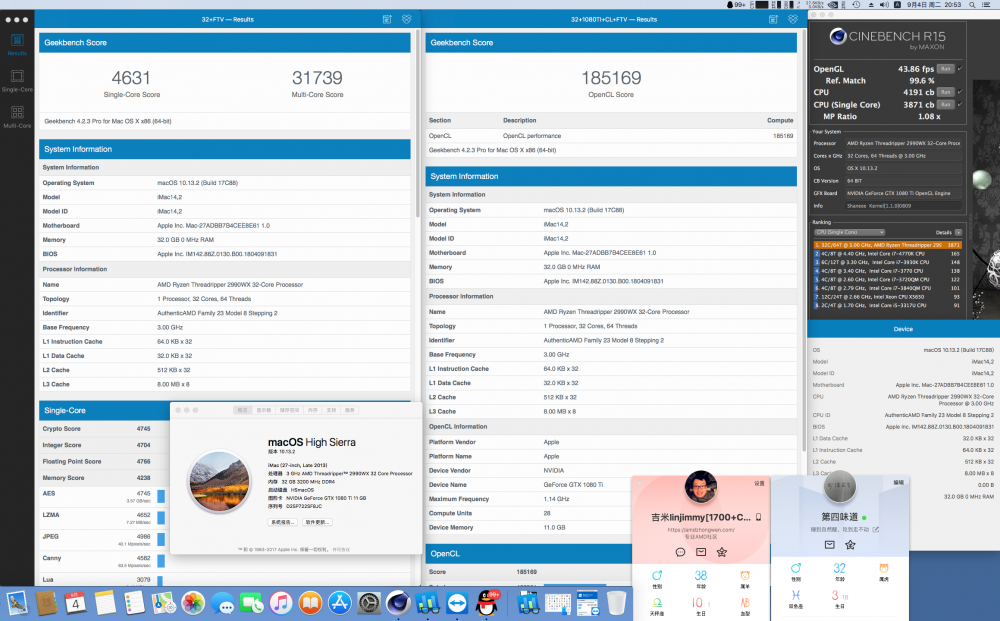Run the OpenGL test in Cinebench
The width and height of the screenshot is (1000, 621).
coord(946,68)
